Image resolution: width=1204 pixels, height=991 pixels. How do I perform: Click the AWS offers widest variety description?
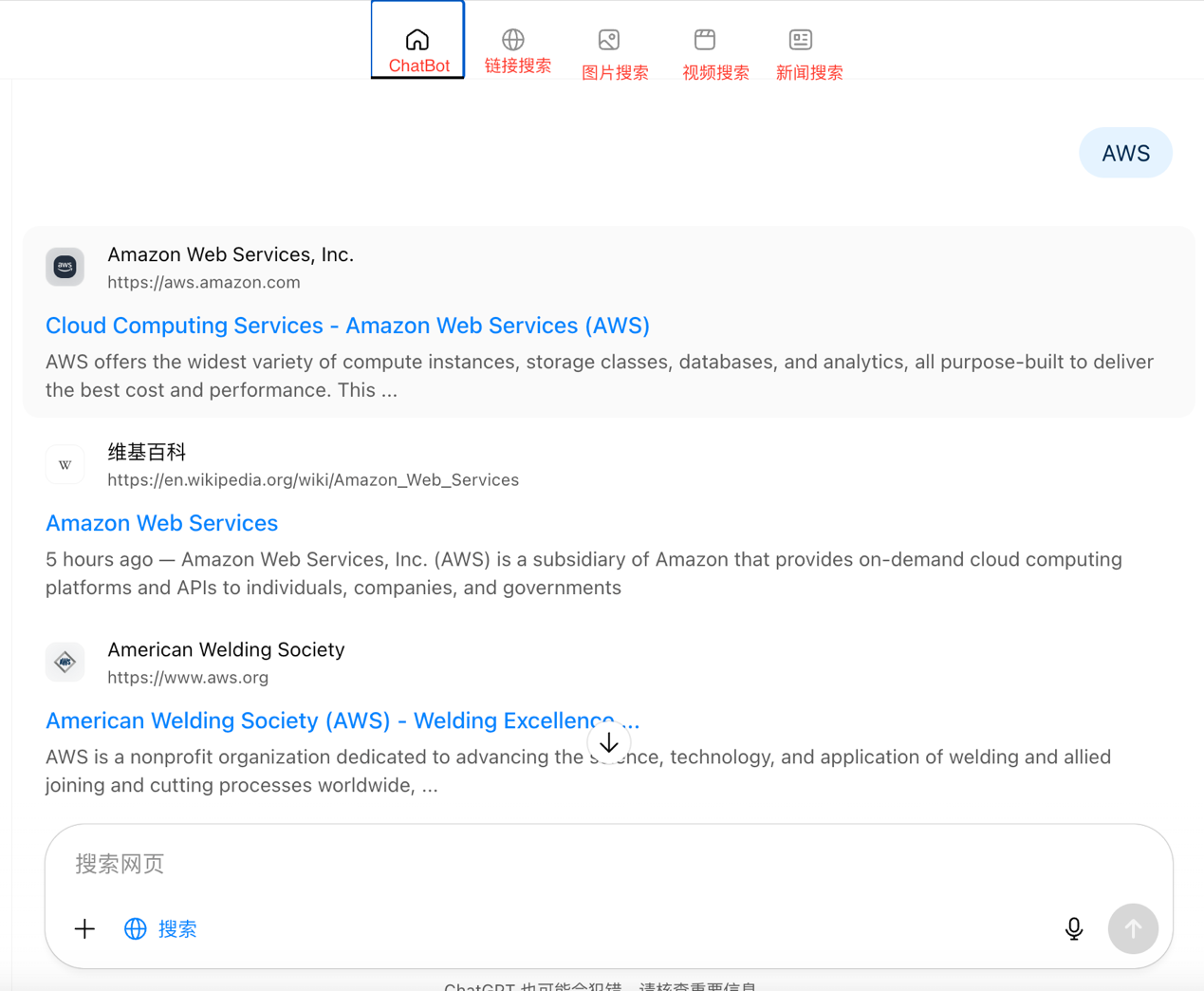coord(600,376)
